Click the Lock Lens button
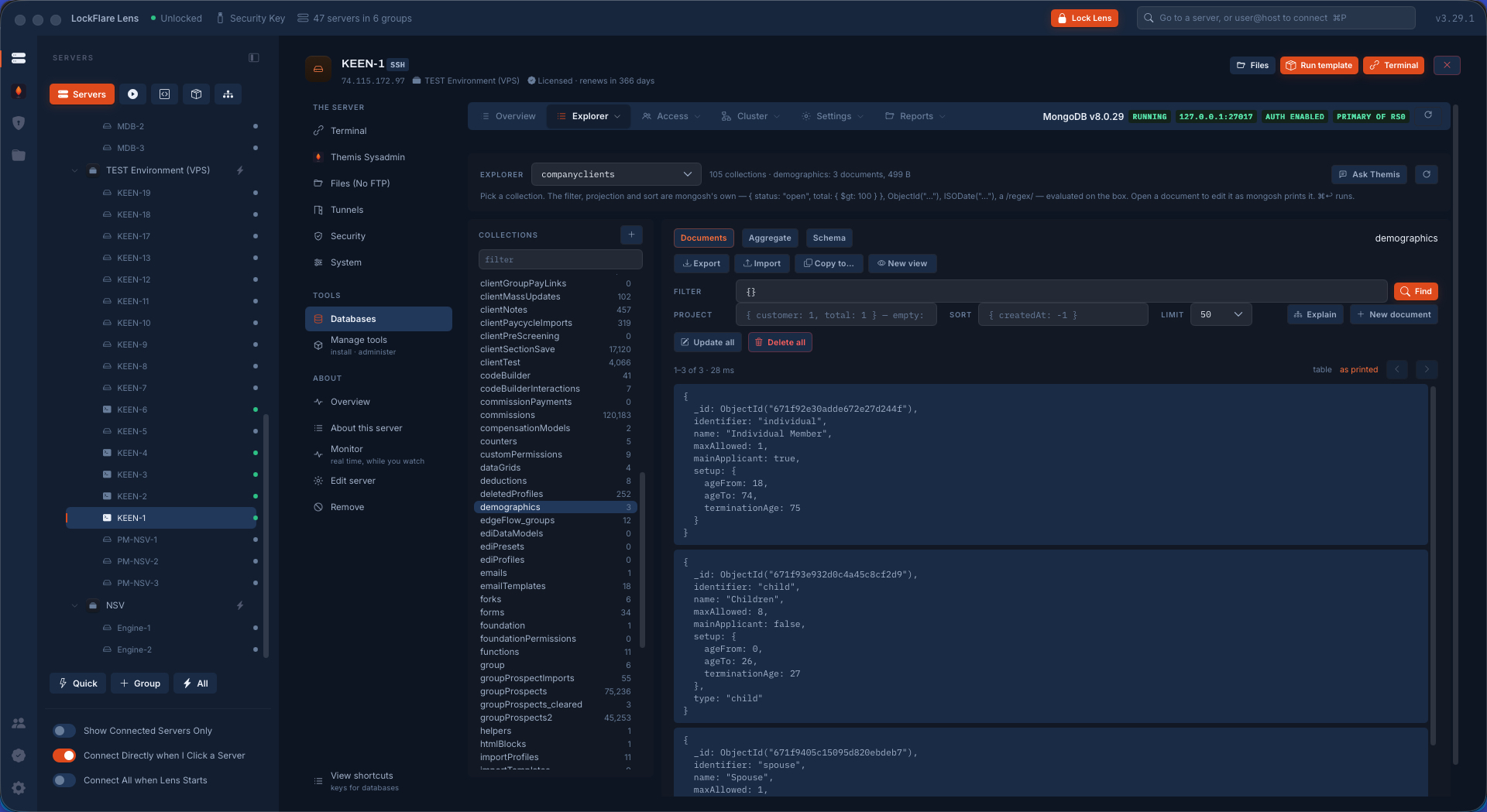The width and height of the screenshot is (1487, 812). [1084, 18]
